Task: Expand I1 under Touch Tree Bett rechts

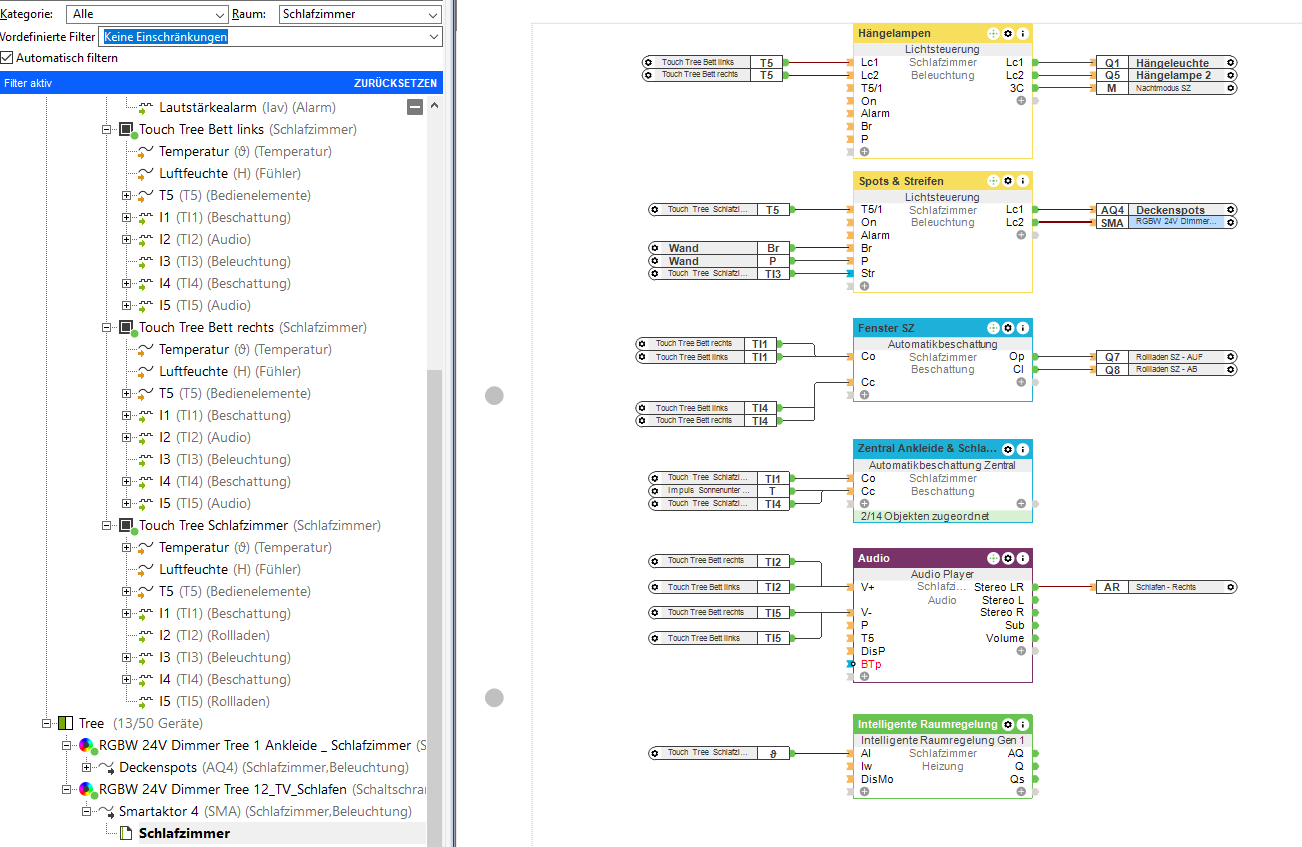Action: pyautogui.click(x=127, y=416)
